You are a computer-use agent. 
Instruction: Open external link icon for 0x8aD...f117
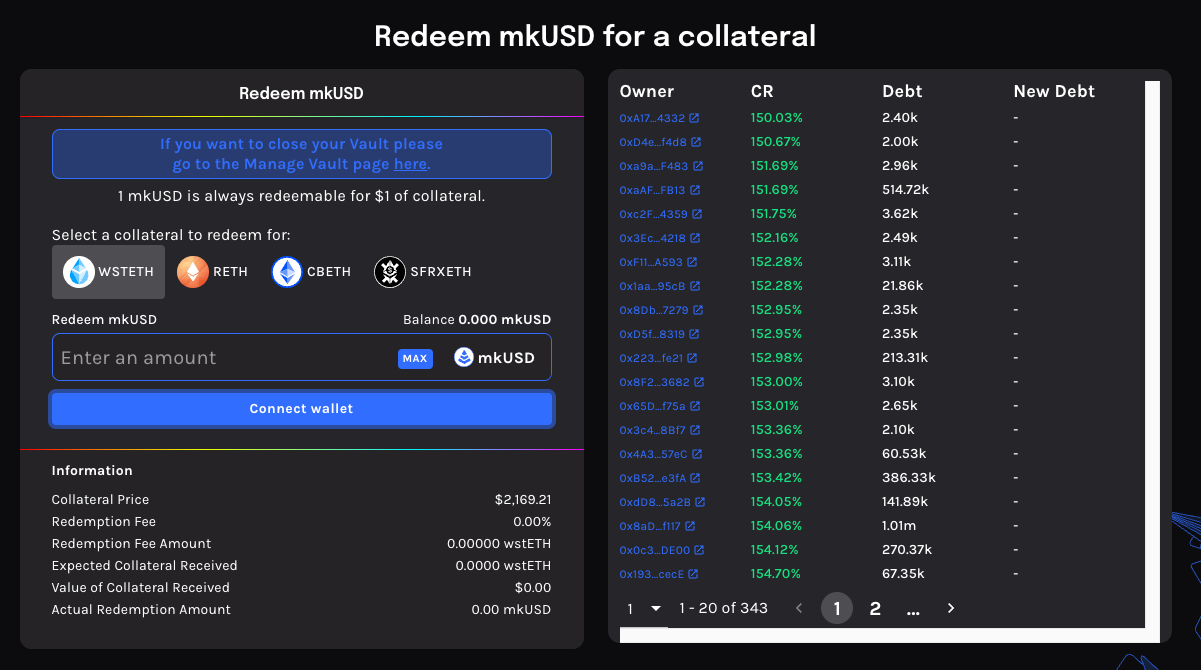tap(690, 526)
